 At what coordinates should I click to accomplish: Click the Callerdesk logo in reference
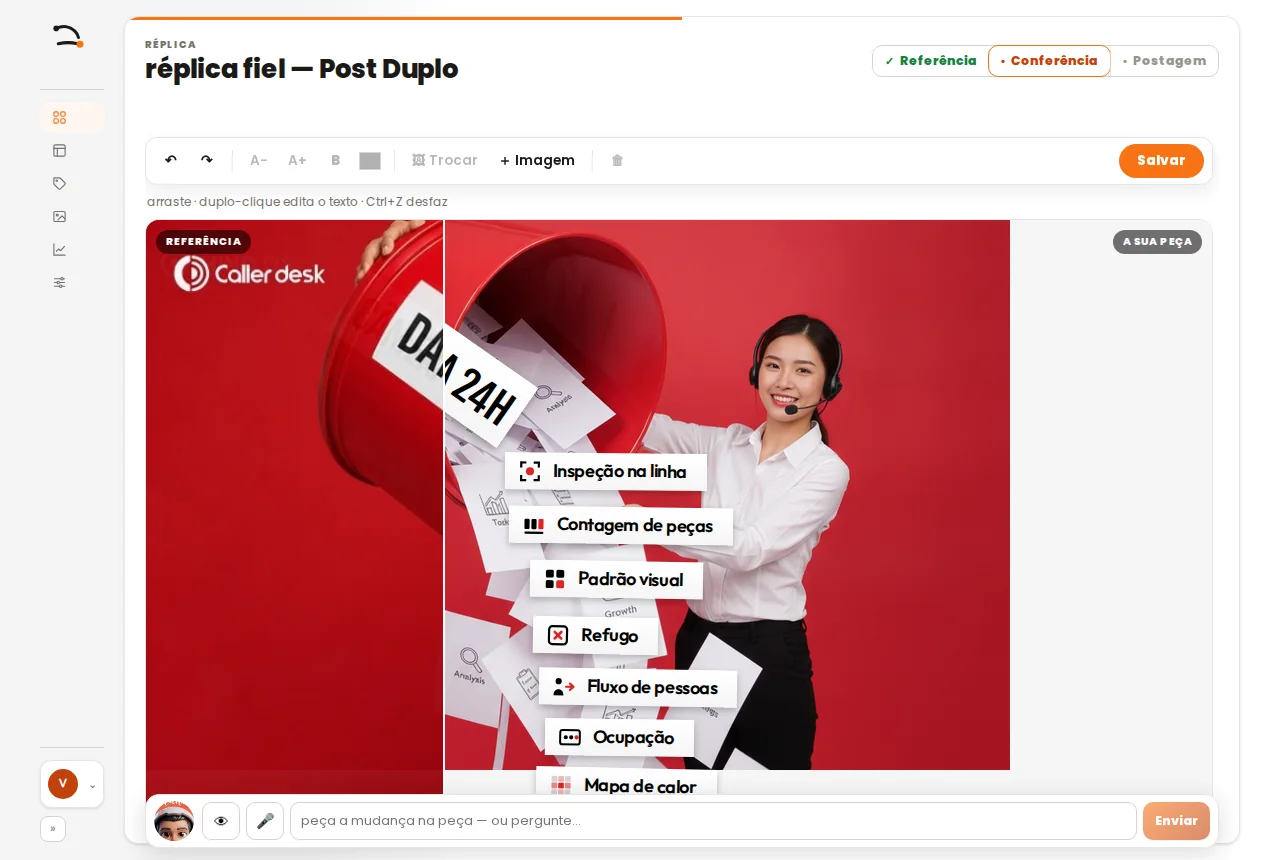tap(249, 273)
